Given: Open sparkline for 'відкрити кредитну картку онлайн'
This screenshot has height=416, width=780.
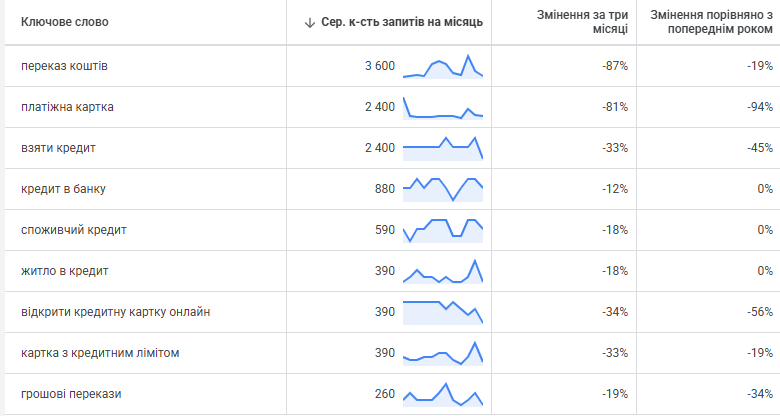Looking at the screenshot, I should tap(443, 312).
